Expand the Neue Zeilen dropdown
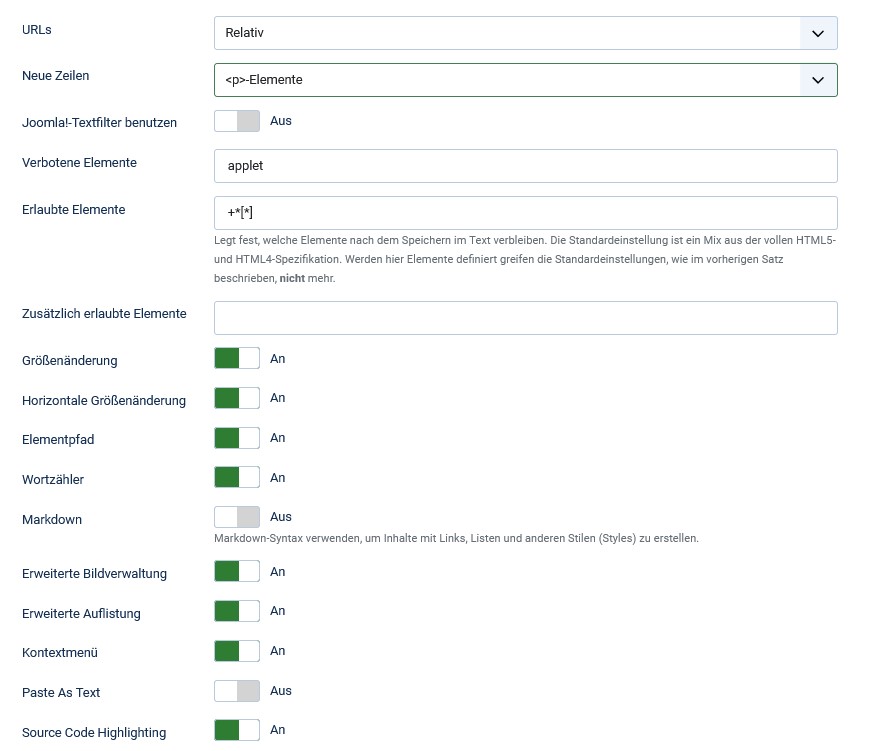This screenshot has width=873, height=751. pyautogui.click(x=507, y=80)
